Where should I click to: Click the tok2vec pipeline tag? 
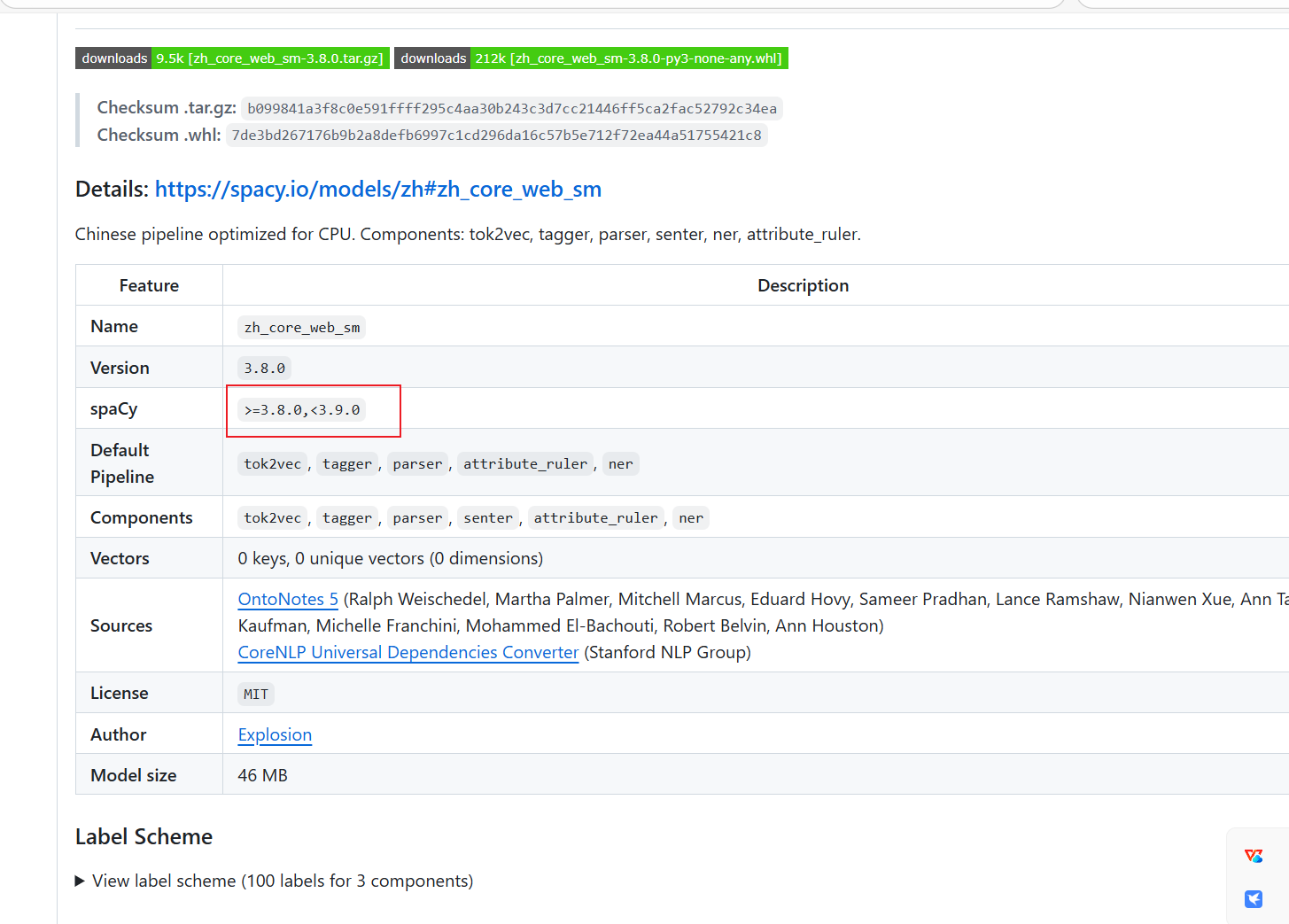pyautogui.click(x=272, y=463)
